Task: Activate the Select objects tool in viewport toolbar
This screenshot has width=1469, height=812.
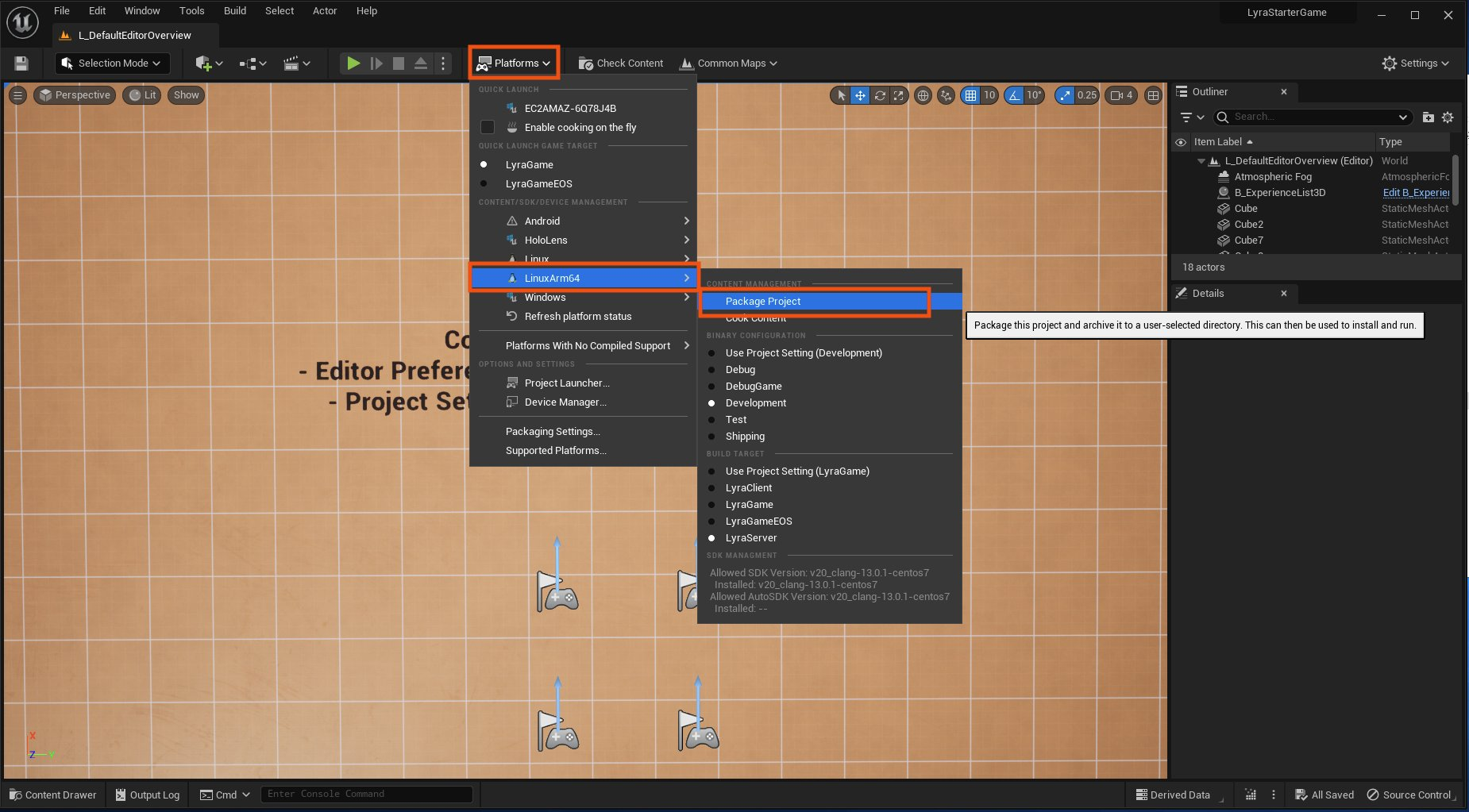Action: click(840, 95)
